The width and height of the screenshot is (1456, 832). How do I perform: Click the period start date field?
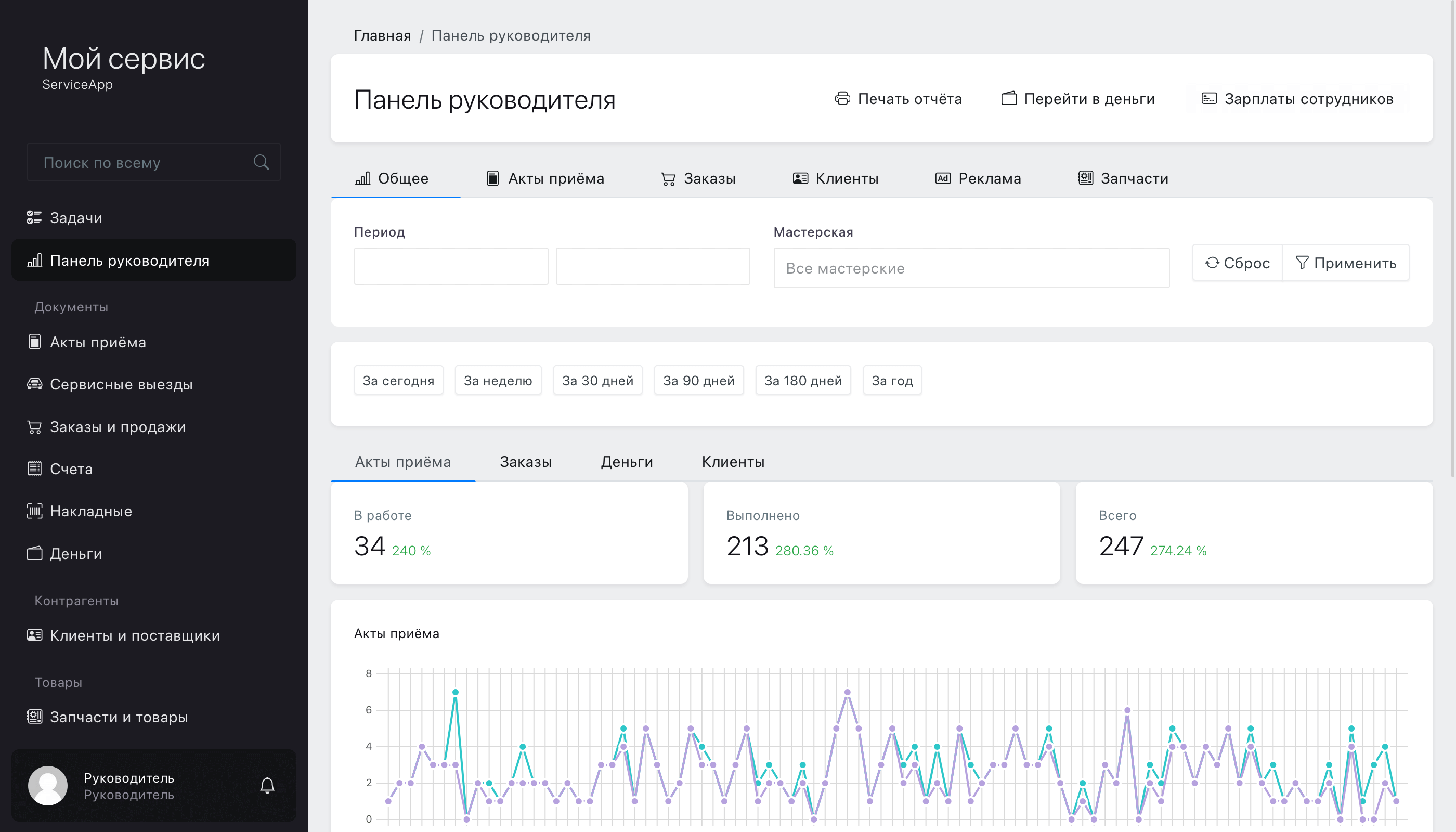451,266
